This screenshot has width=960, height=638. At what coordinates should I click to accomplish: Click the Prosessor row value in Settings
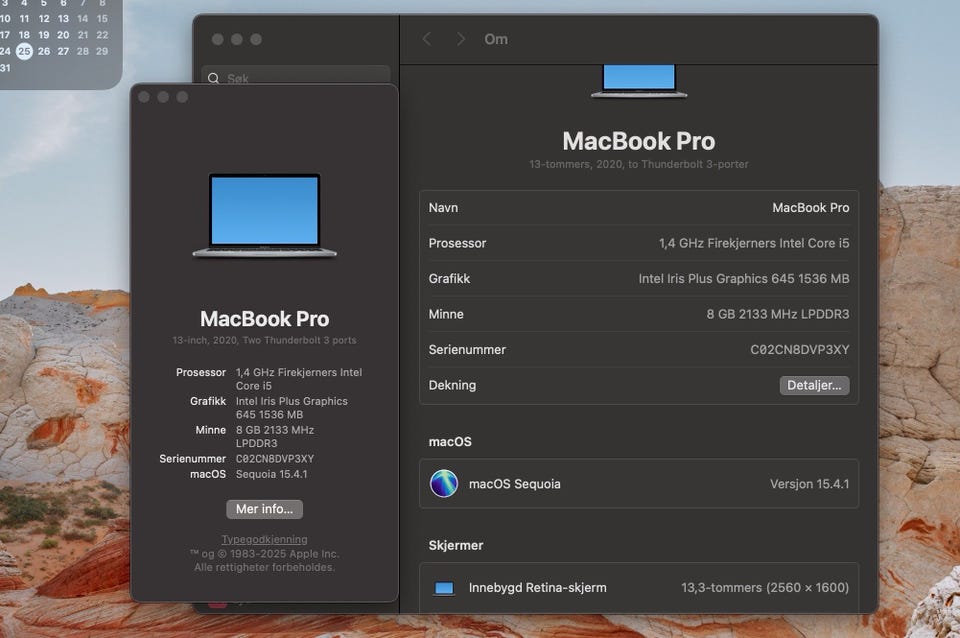click(754, 243)
